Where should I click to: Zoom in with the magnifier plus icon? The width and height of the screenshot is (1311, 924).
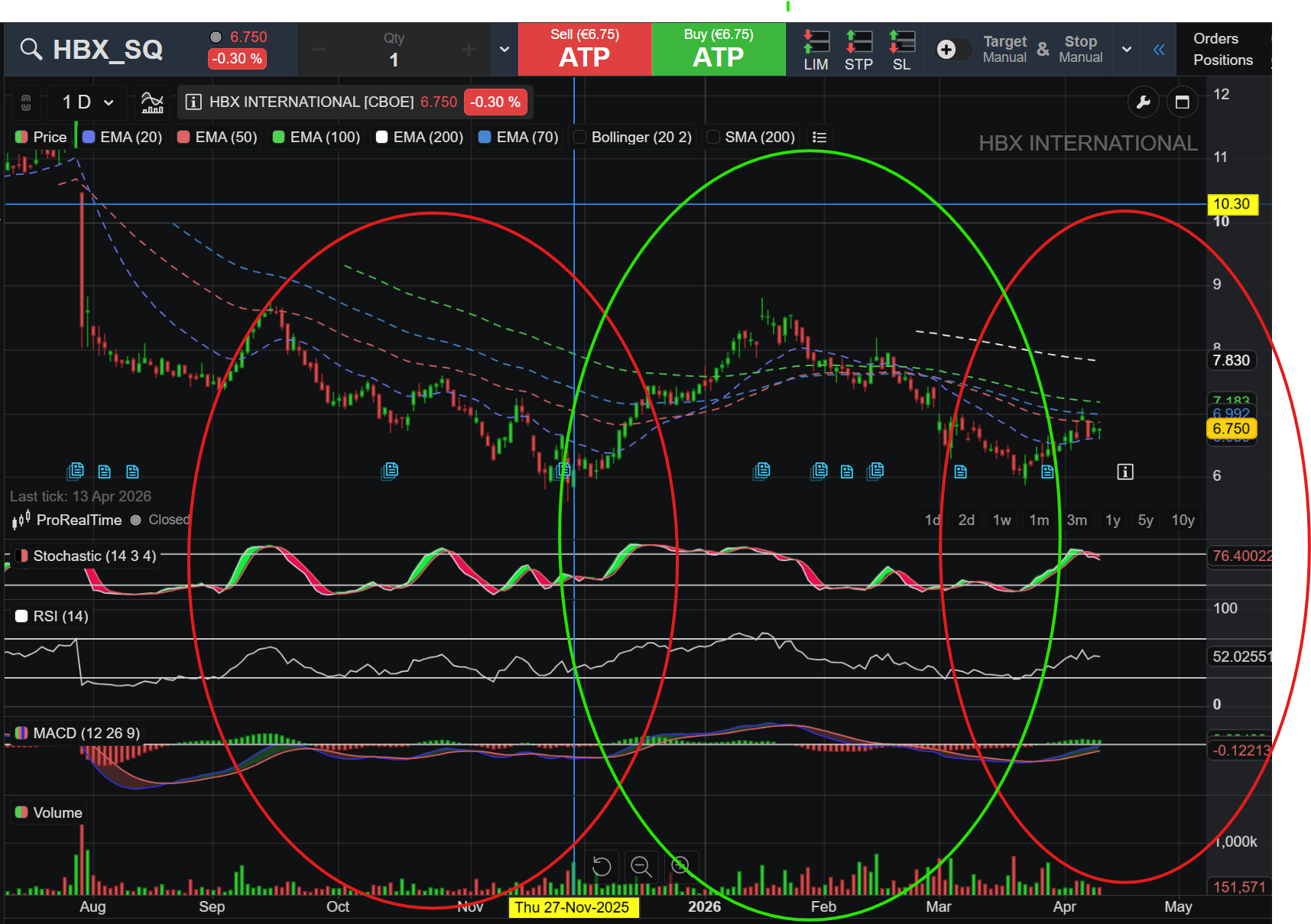680,866
